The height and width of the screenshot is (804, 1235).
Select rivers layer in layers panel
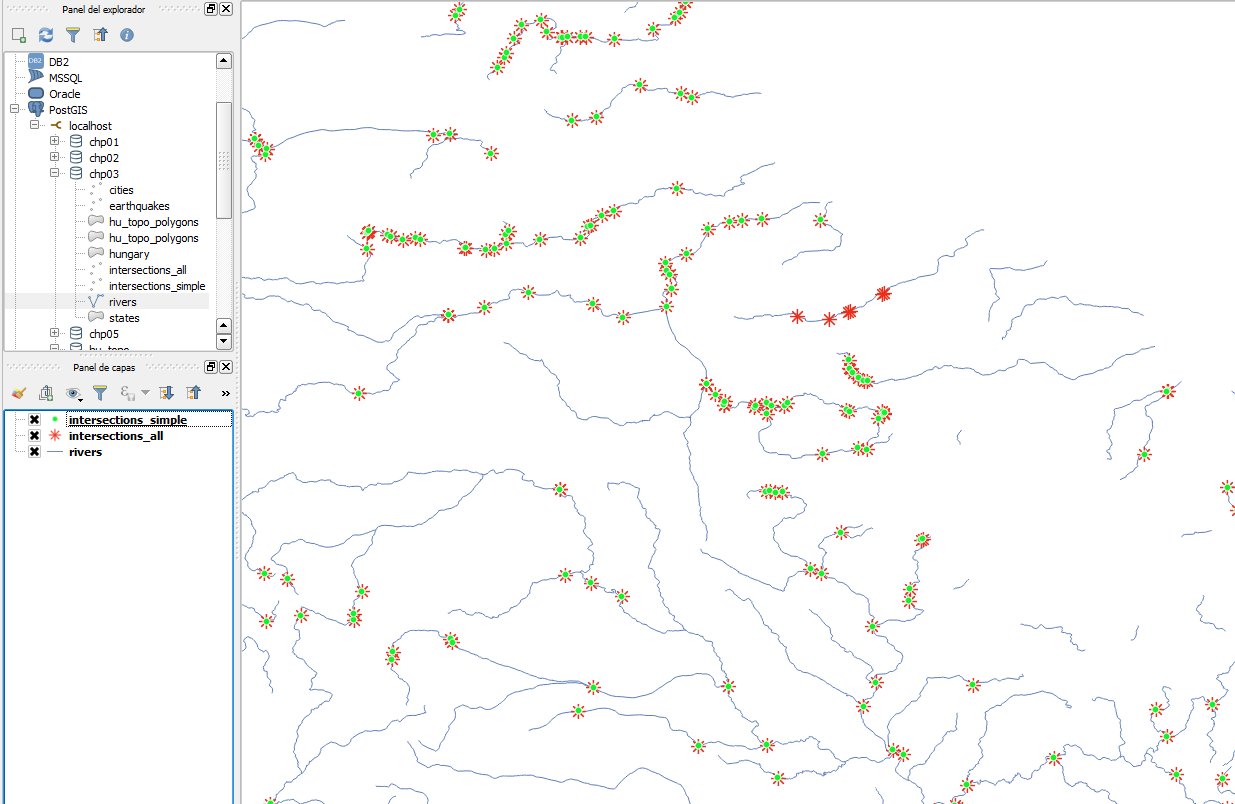pos(85,452)
